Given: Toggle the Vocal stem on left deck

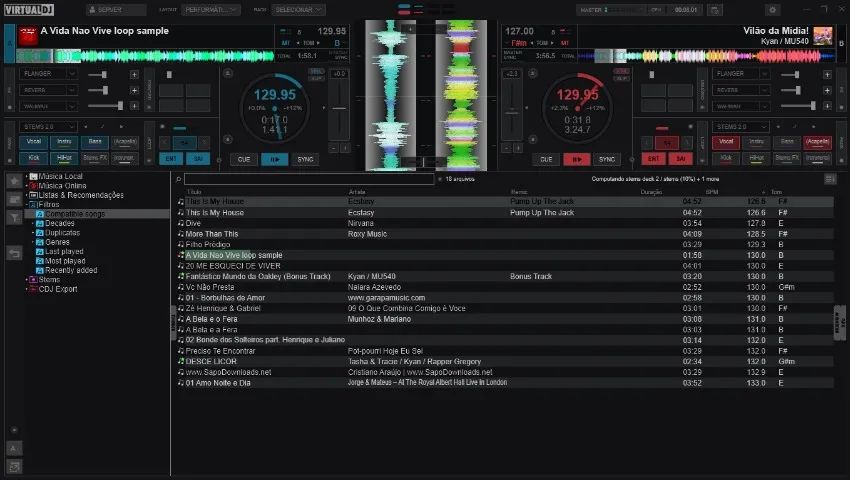Looking at the screenshot, I should pyautogui.click(x=34, y=142).
